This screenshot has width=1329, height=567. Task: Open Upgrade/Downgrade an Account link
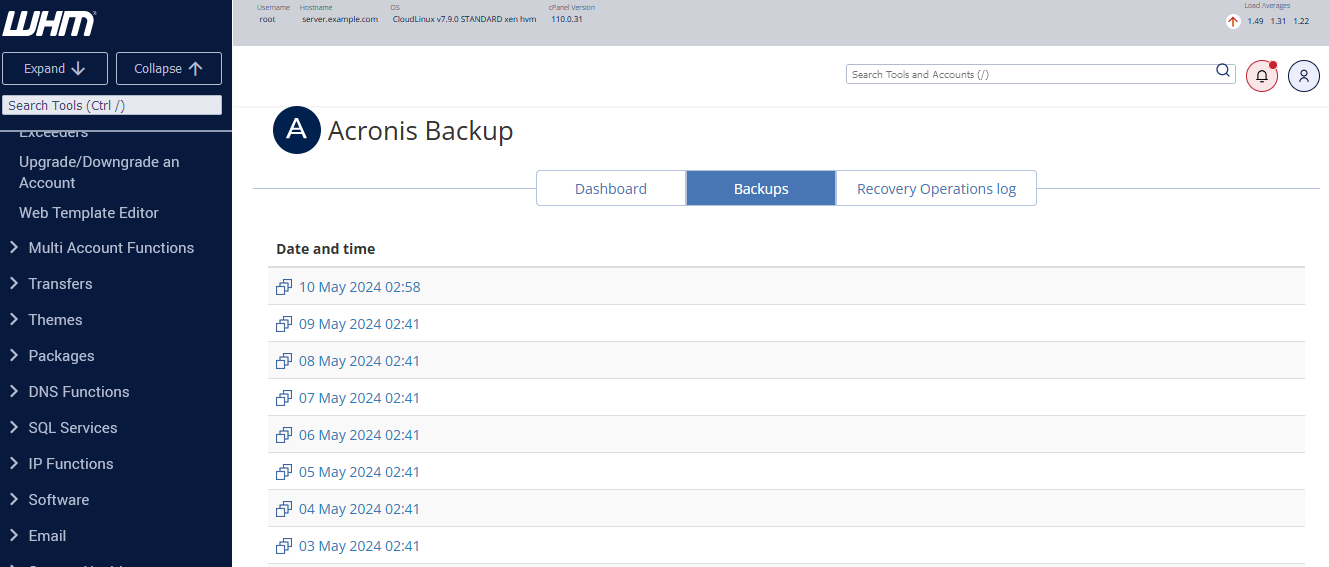pos(99,172)
